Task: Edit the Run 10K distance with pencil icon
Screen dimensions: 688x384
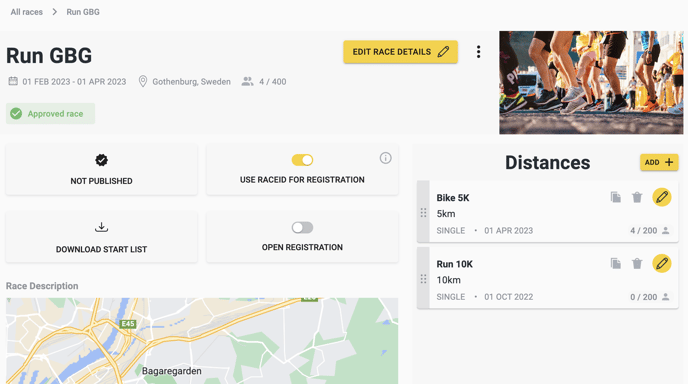Action: coord(662,264)
